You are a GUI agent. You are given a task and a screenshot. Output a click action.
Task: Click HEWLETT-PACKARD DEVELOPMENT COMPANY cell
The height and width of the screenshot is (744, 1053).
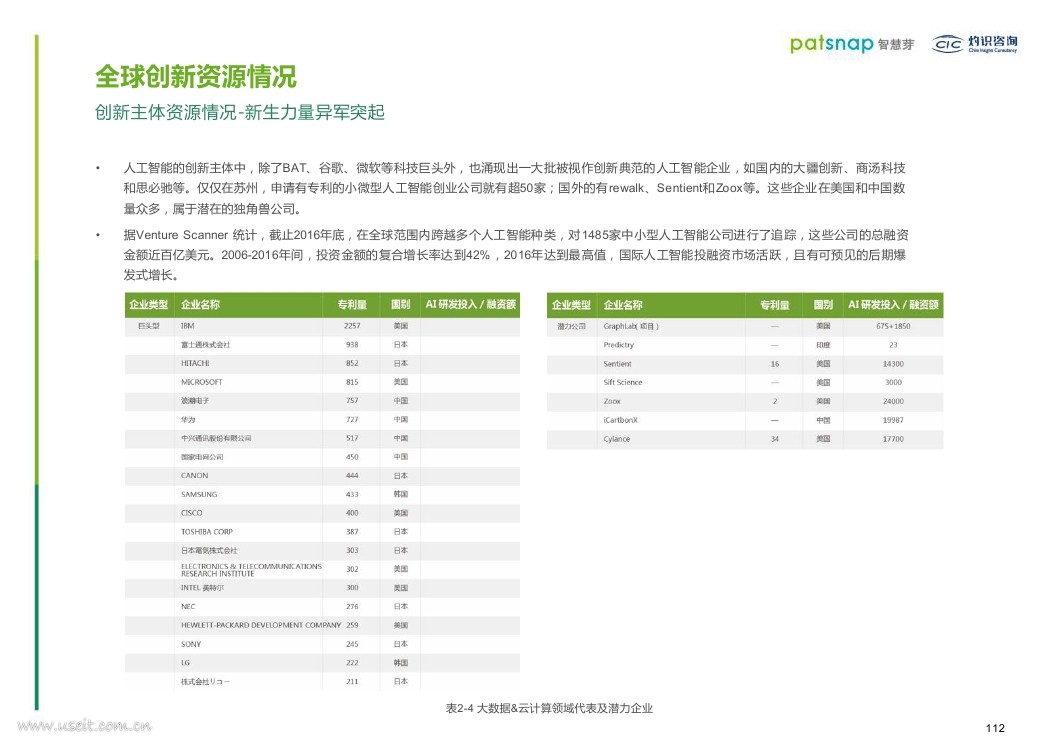pos(261,625)
